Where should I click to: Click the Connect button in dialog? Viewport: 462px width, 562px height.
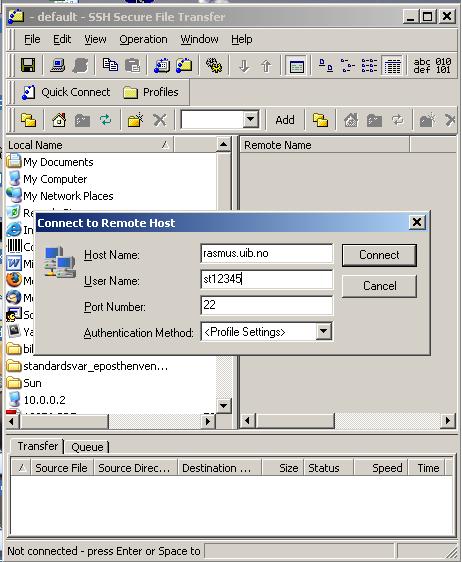click(379, 255)
